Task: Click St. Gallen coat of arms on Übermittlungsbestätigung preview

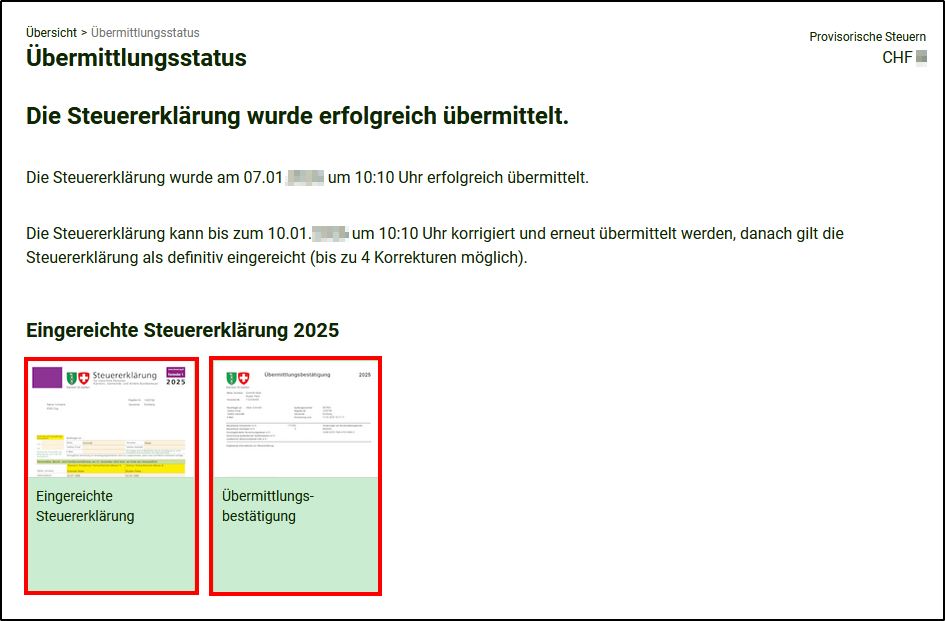Action: [x=233, y=378]
